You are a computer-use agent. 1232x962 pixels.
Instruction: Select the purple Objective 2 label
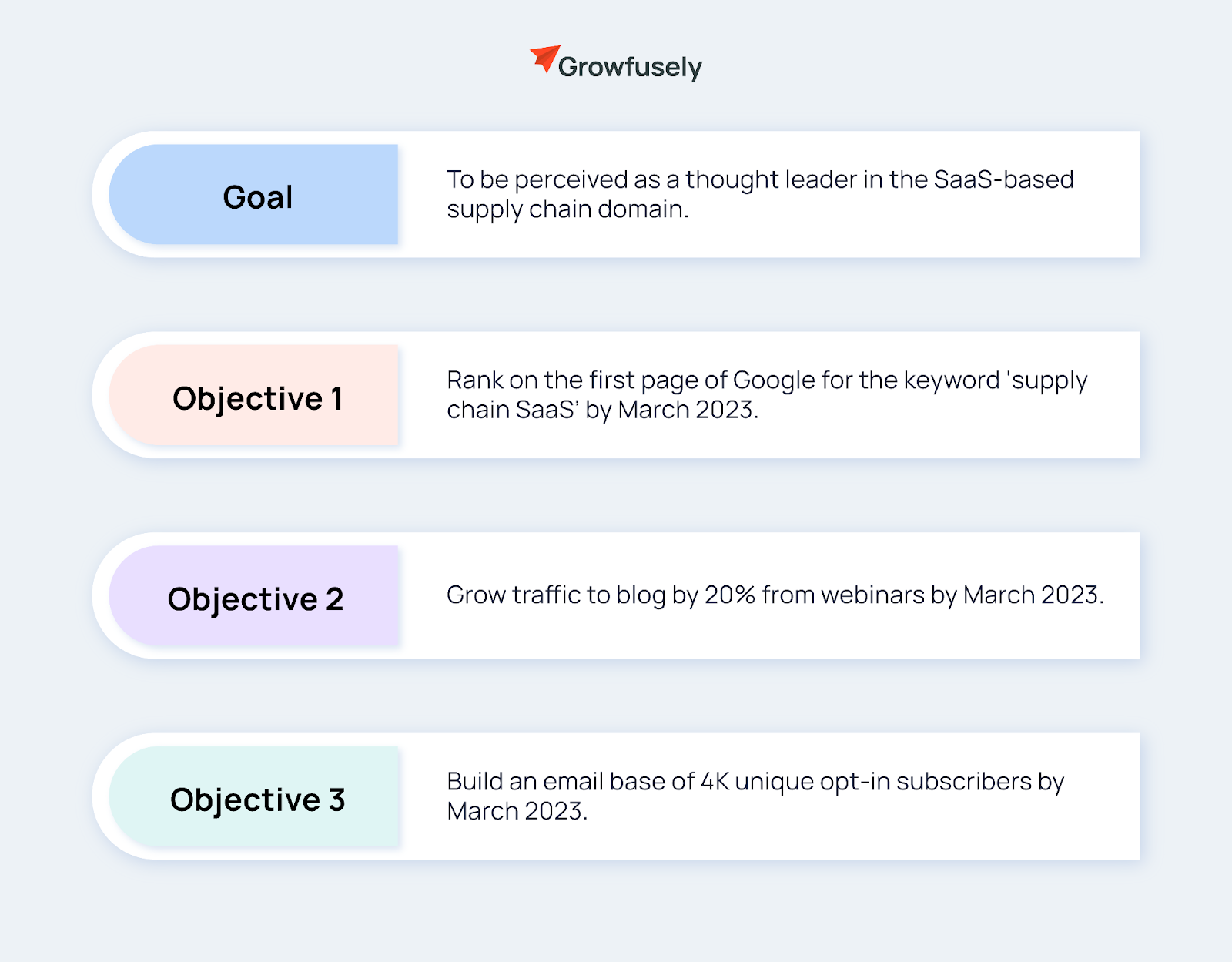point(253,596)
